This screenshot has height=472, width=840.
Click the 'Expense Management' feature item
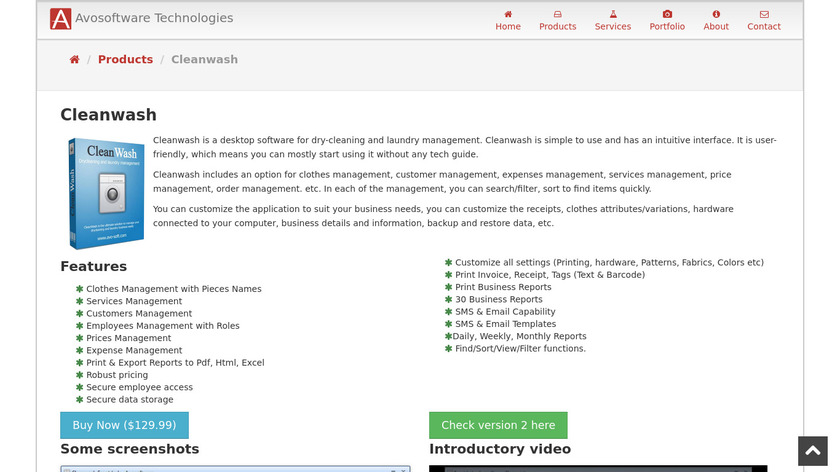(134, 350)
